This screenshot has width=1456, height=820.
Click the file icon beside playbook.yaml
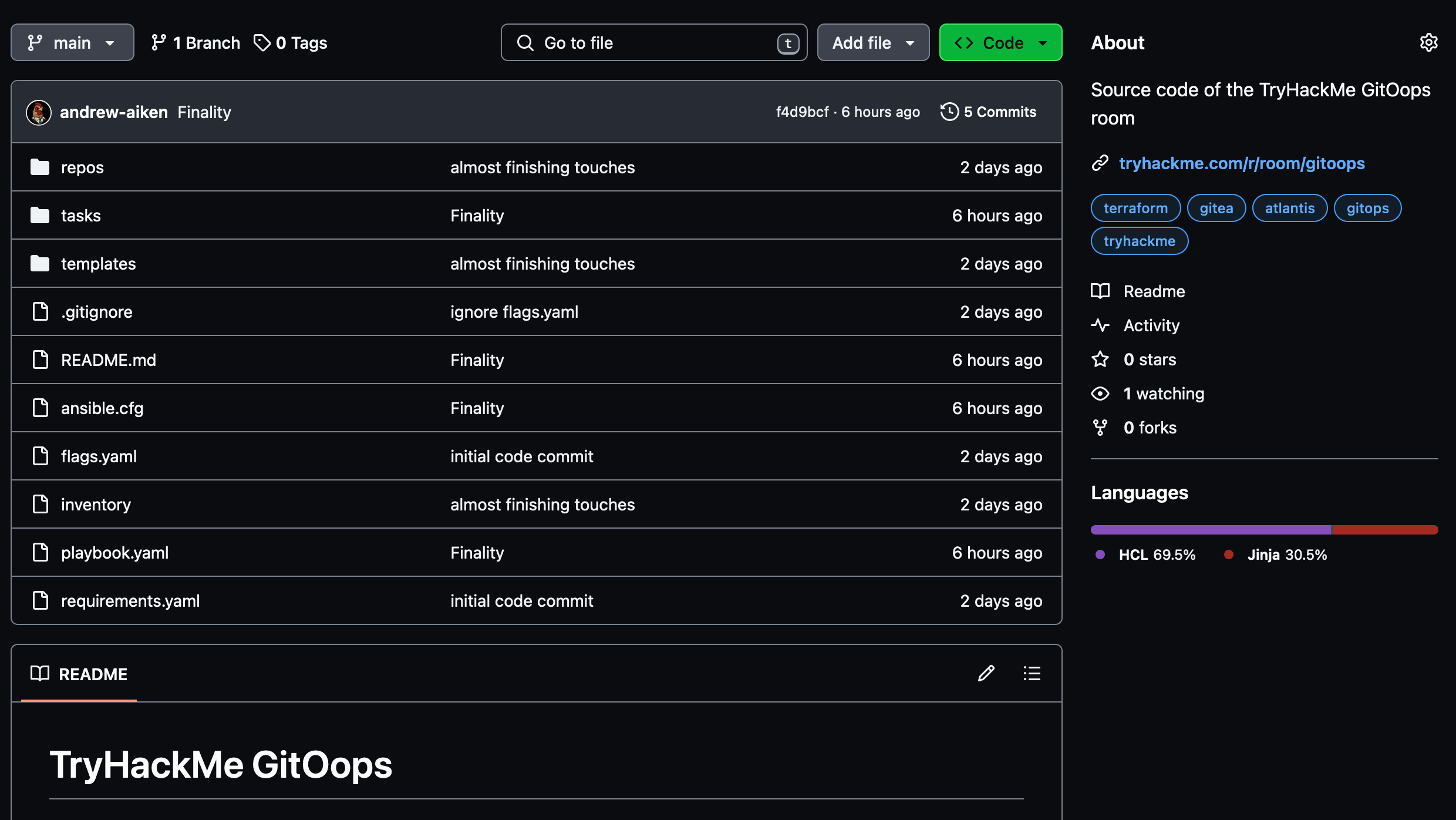pos(41,553)
